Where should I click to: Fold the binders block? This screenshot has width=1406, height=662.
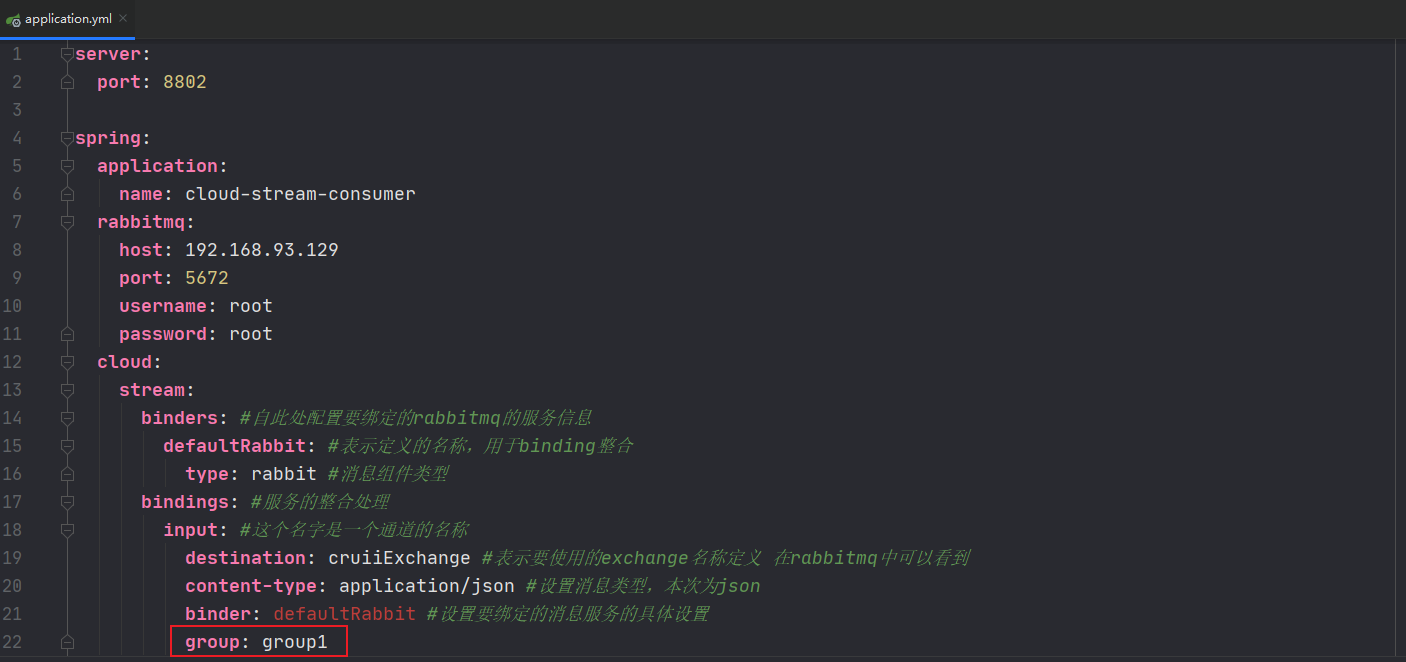pos(67,418)
